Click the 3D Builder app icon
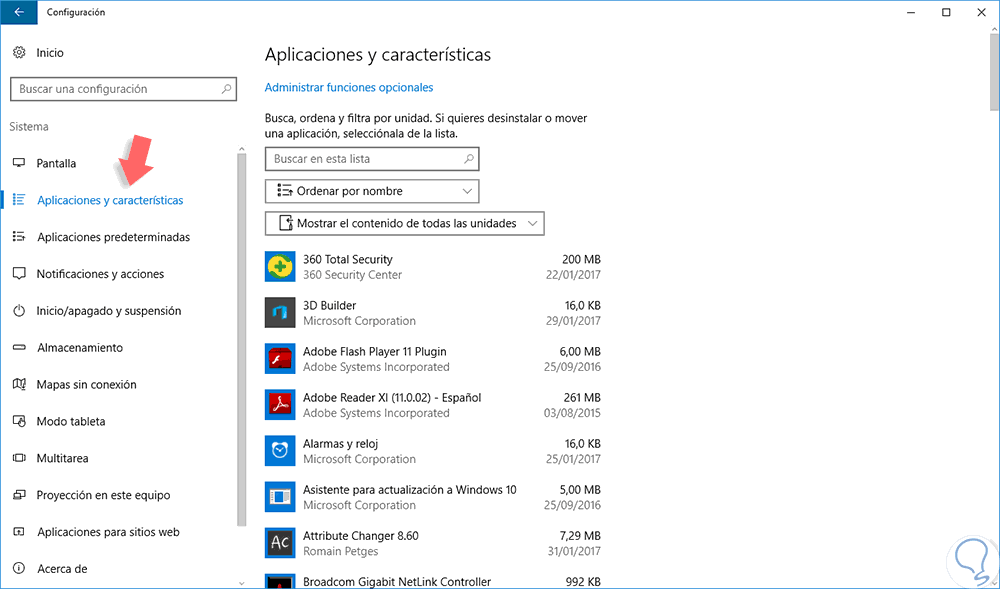 280,312
